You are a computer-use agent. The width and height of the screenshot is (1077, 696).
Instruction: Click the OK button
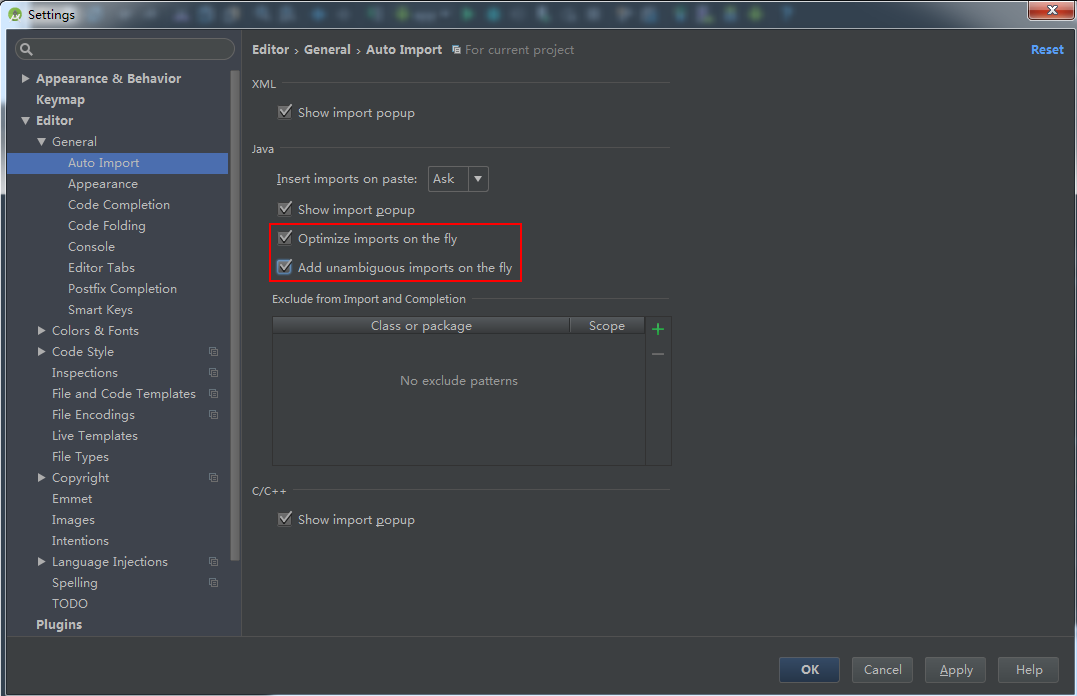(x=809, y=670)
